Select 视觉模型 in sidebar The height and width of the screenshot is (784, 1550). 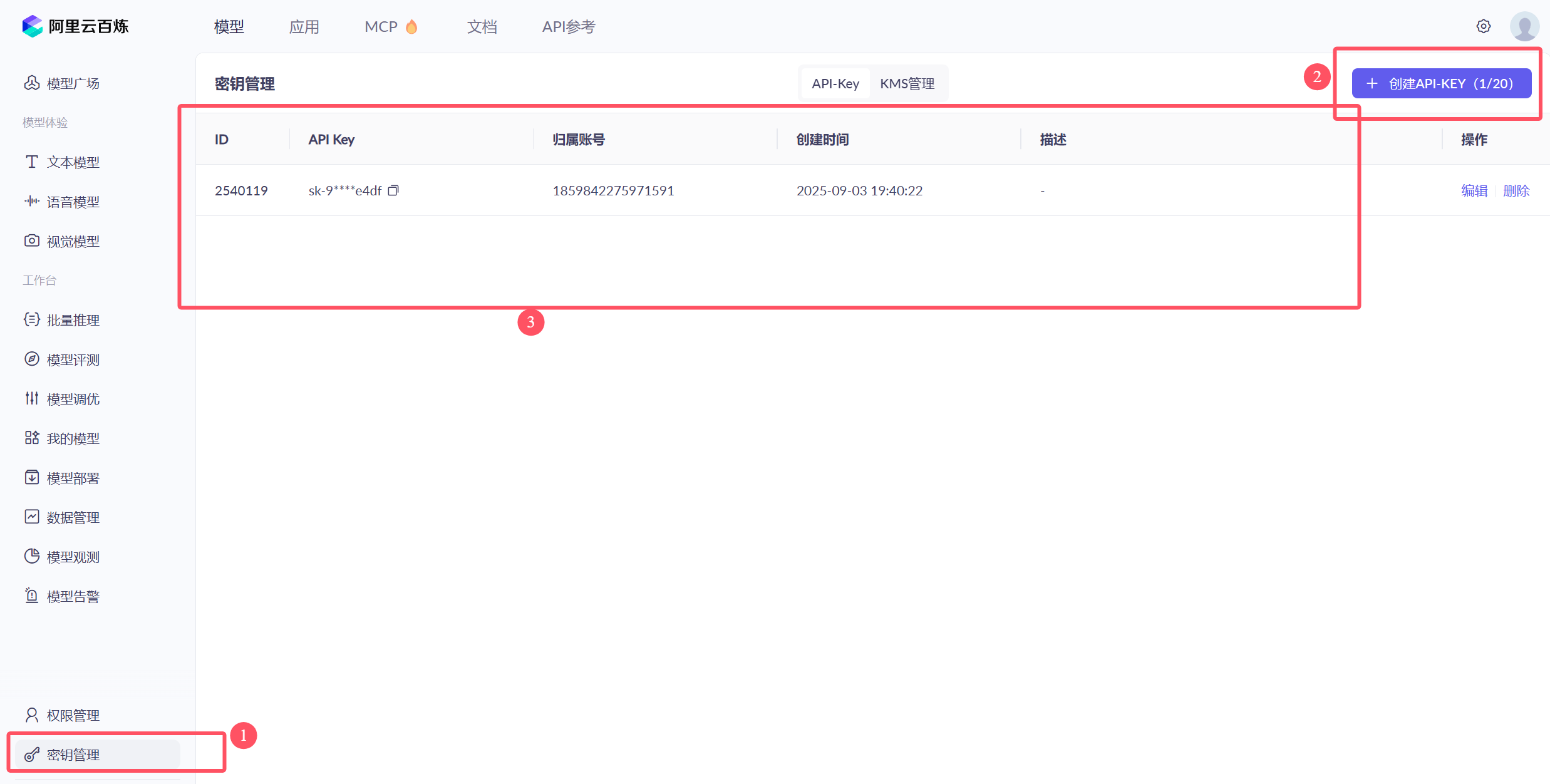pos(73,241)
